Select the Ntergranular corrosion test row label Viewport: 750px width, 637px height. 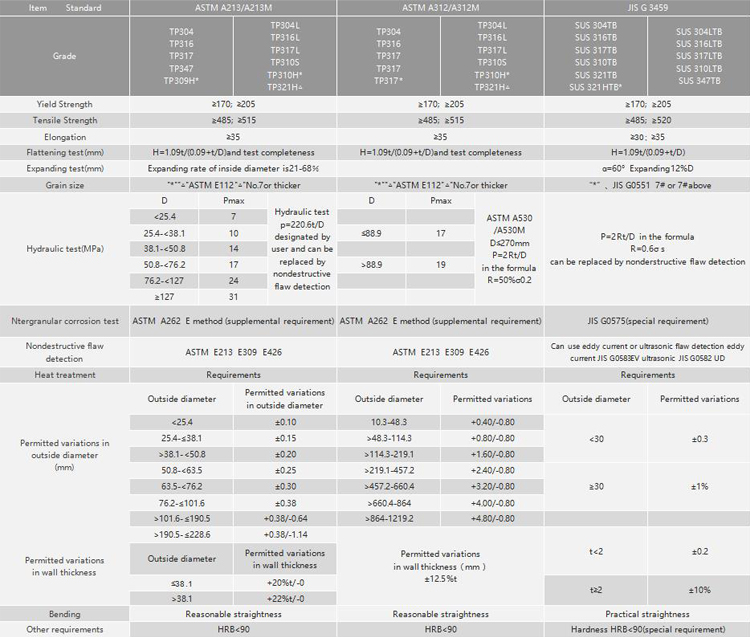click(x=64, y=321)
